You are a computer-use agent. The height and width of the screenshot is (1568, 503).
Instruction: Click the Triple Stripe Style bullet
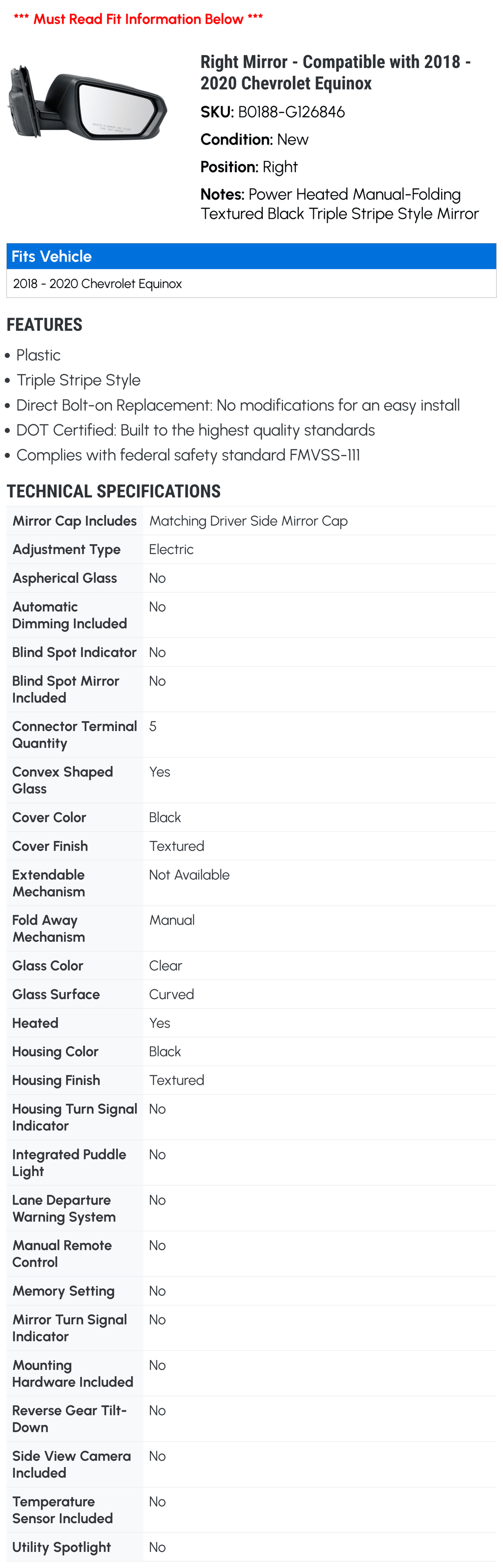tap(79, 380)
